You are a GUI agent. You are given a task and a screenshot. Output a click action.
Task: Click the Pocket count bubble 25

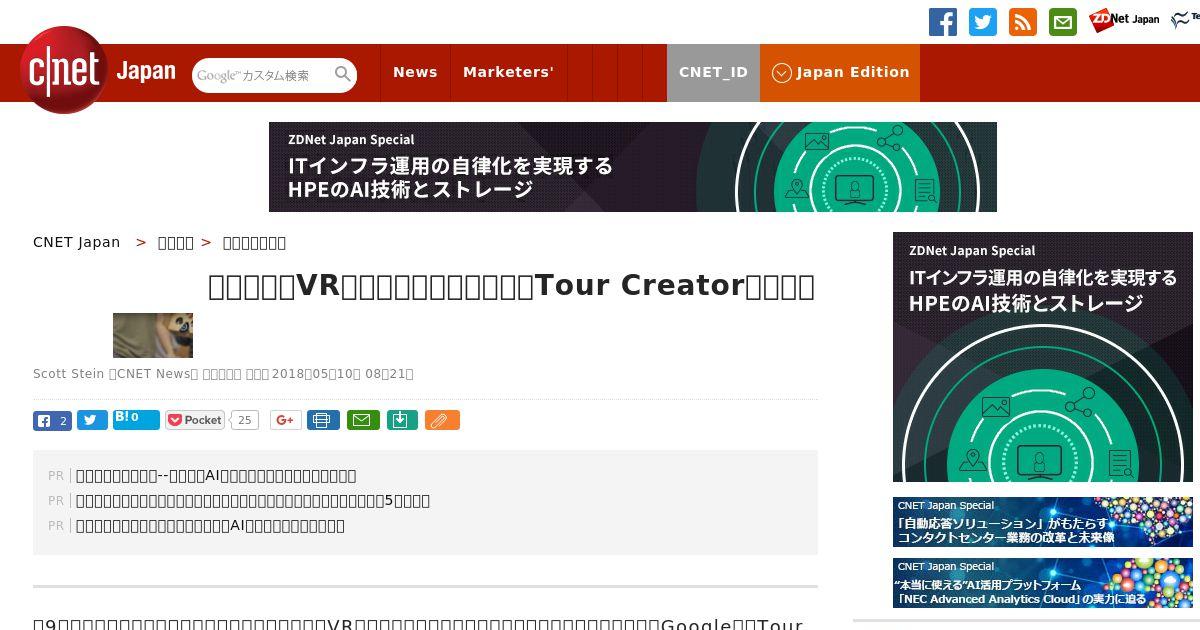(x=245, y=420)
